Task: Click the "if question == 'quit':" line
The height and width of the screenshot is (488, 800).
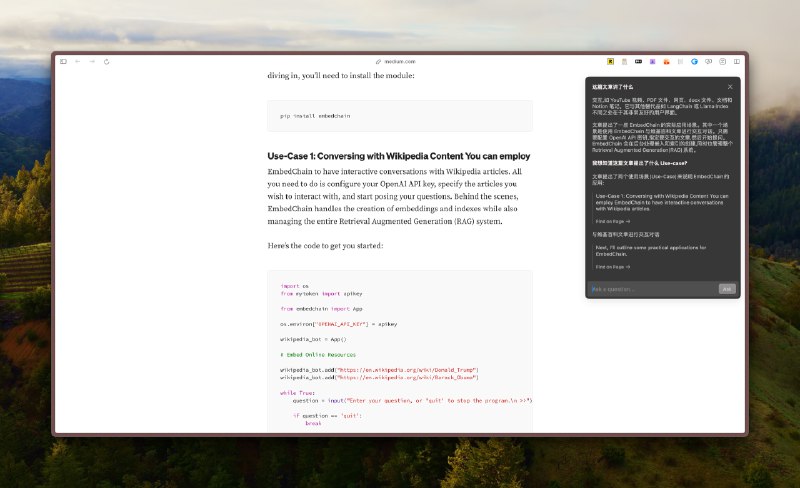Action: point(327,416)
